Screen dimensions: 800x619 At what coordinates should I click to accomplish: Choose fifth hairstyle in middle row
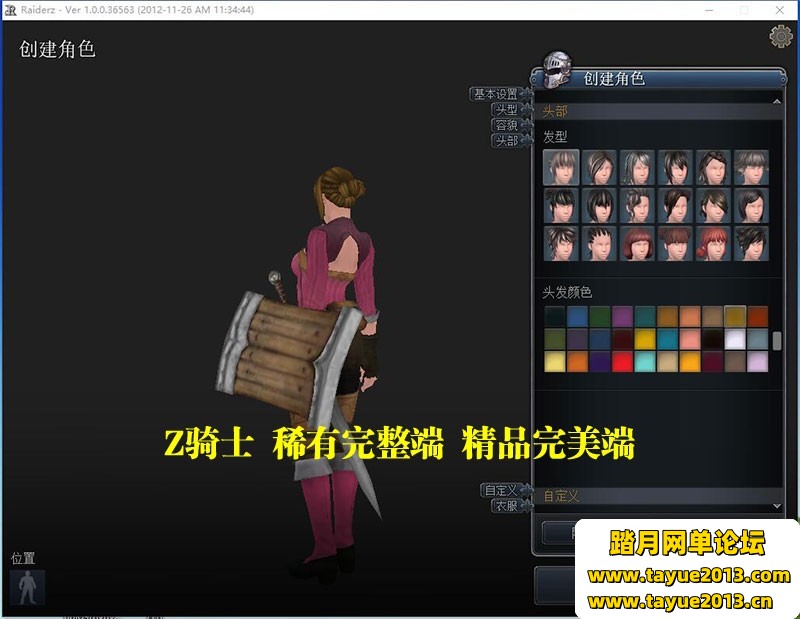713,205
